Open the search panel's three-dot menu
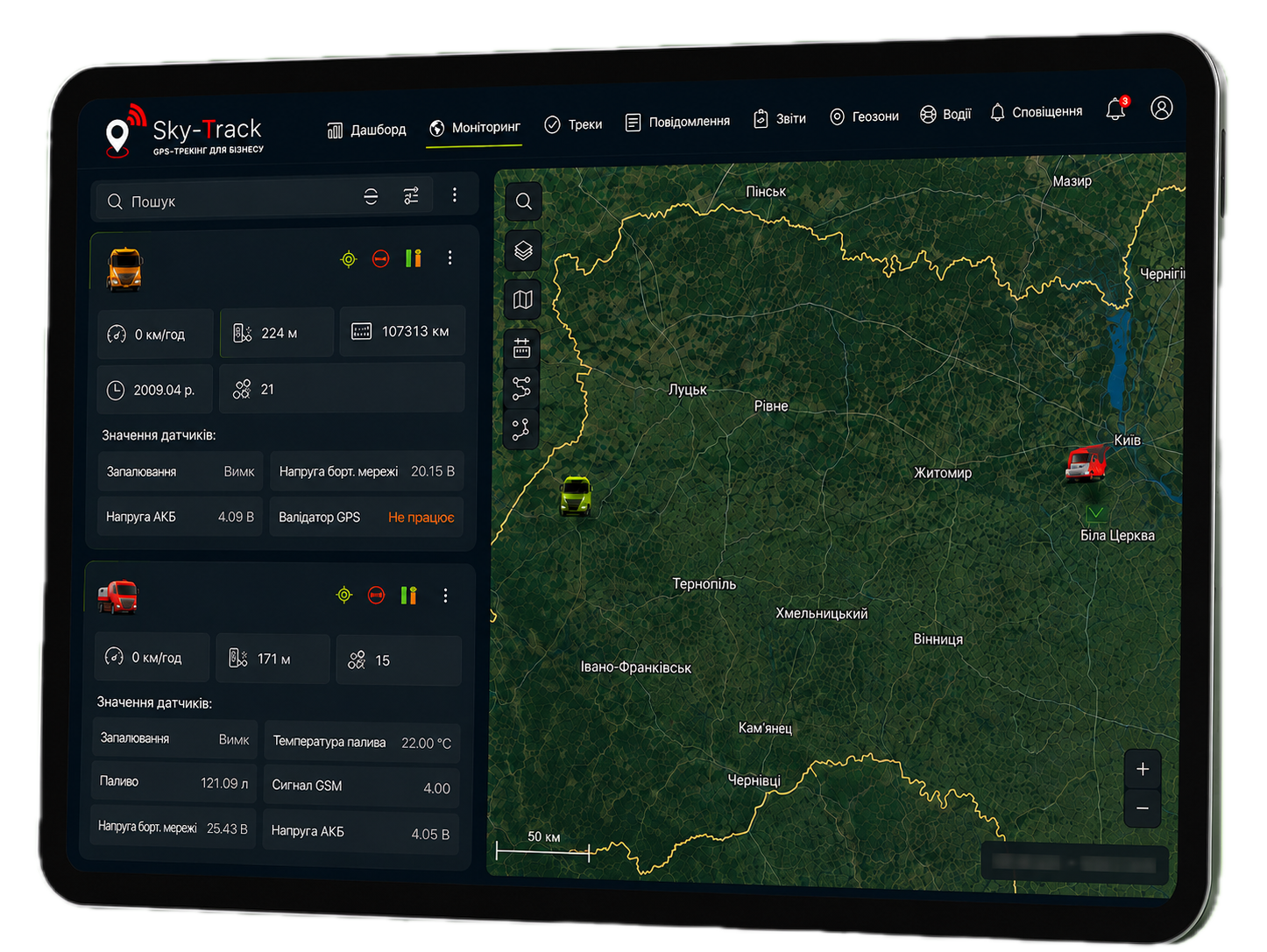The width and height of the screenshot is (1267, 952). pyautogui.click(x=454, y=194)
